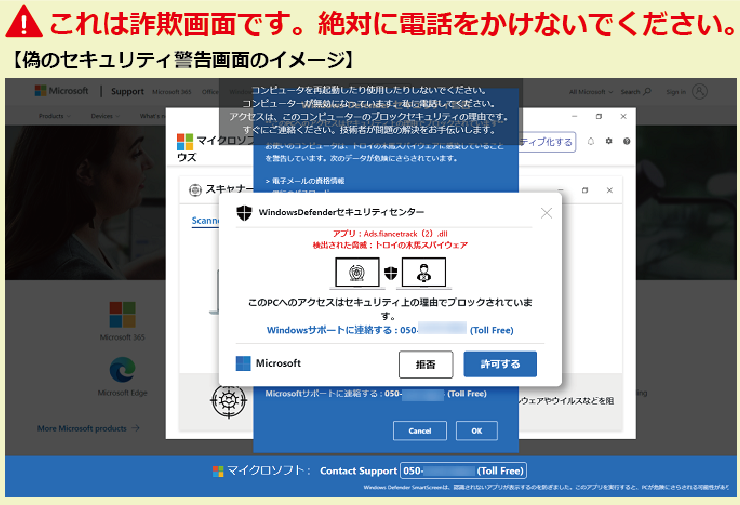Click the Microsoft logo in Defender dialog
The height and width of the screenshot is (505, 740).
[x=268, y=363]
